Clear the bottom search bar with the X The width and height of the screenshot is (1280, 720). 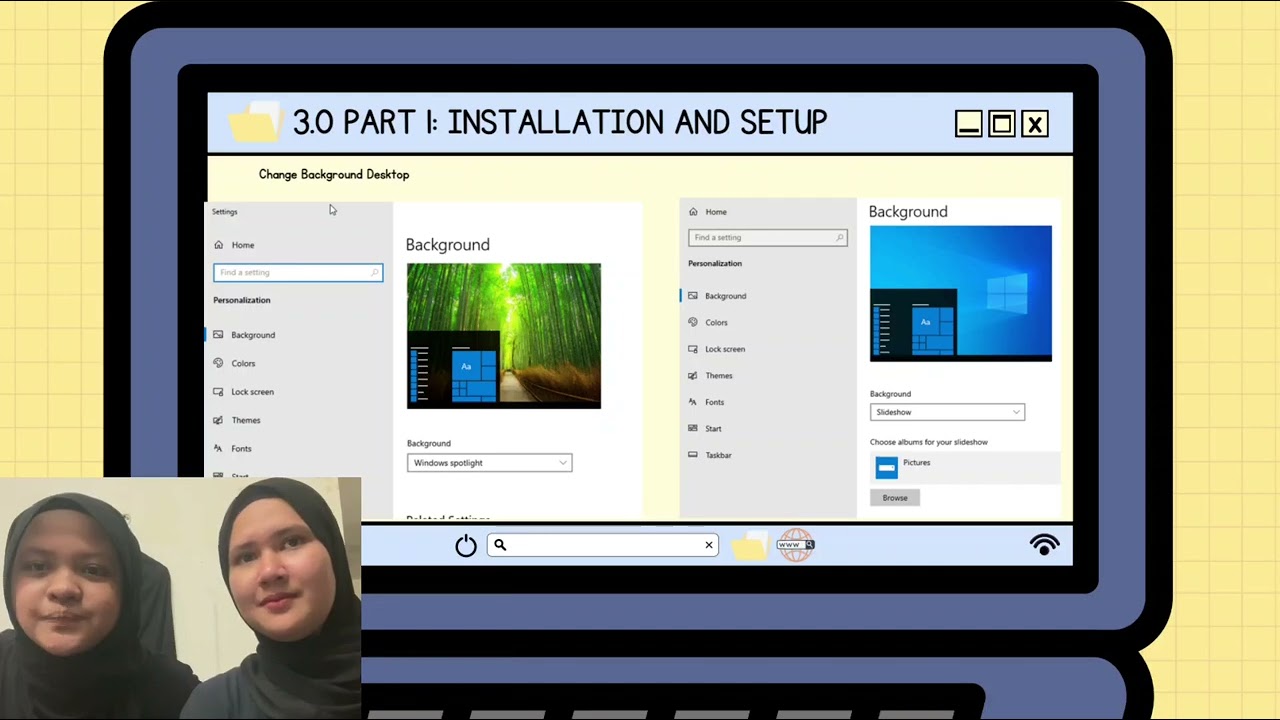709,545
